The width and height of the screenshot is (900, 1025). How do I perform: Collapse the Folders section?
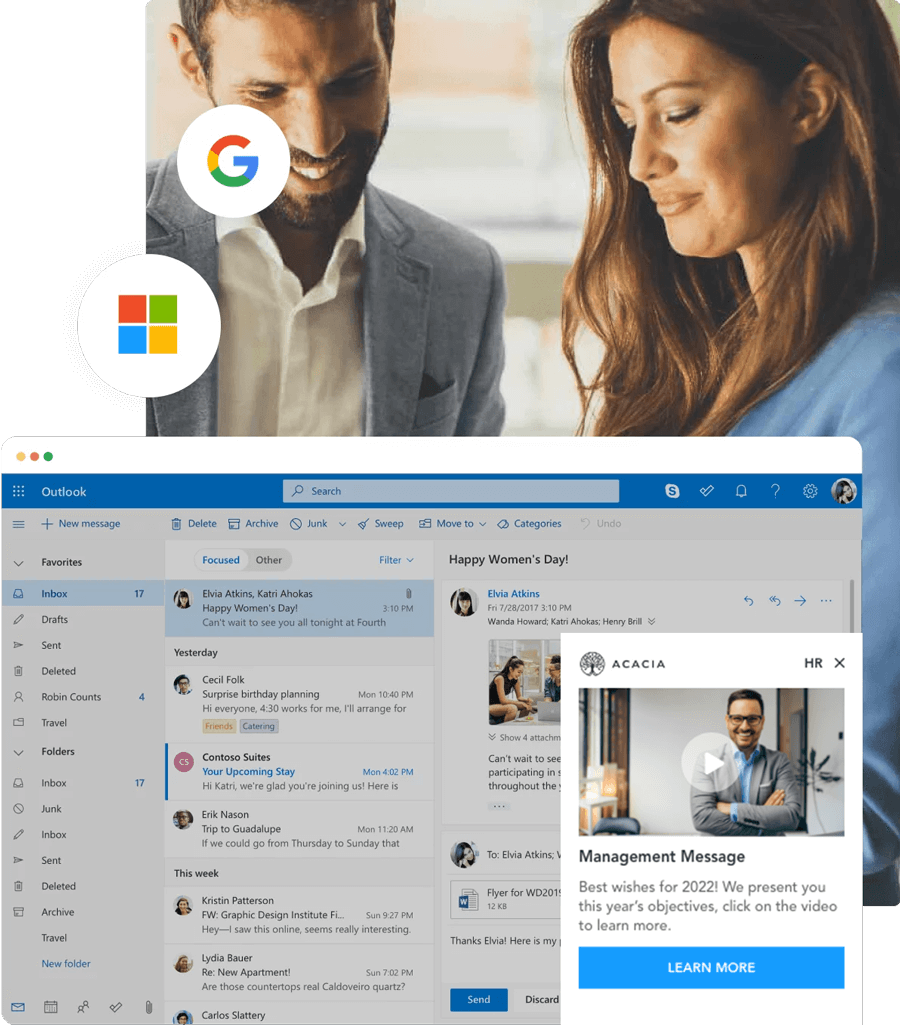point(18,752)
